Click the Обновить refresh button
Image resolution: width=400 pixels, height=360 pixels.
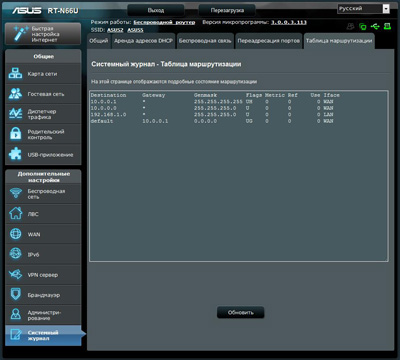[x=241, y=313]
